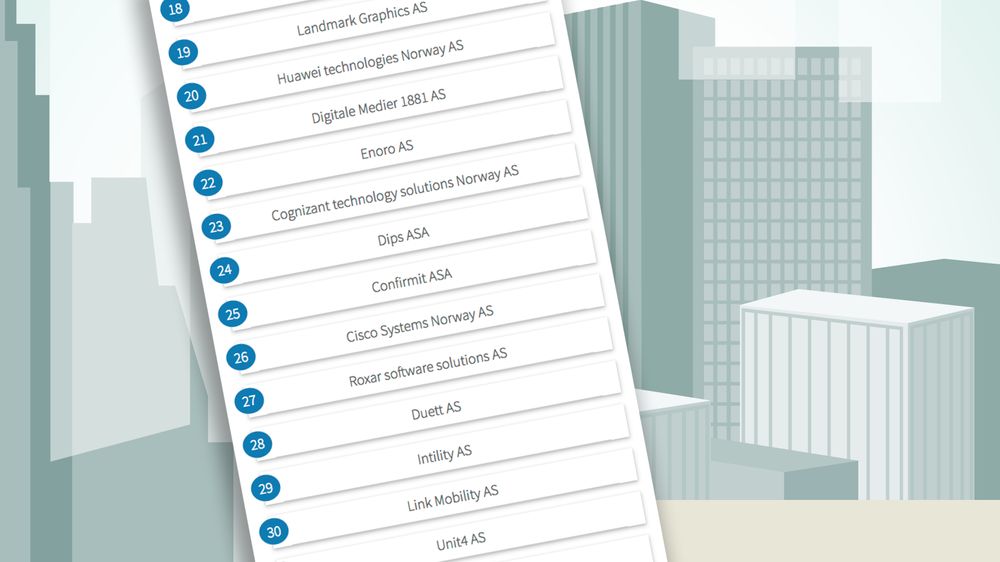The height and width of the screenshot is (562, 1000).
Task: Click the Huawei technologies Norway AS entry
Action: (x=370, y=62)
